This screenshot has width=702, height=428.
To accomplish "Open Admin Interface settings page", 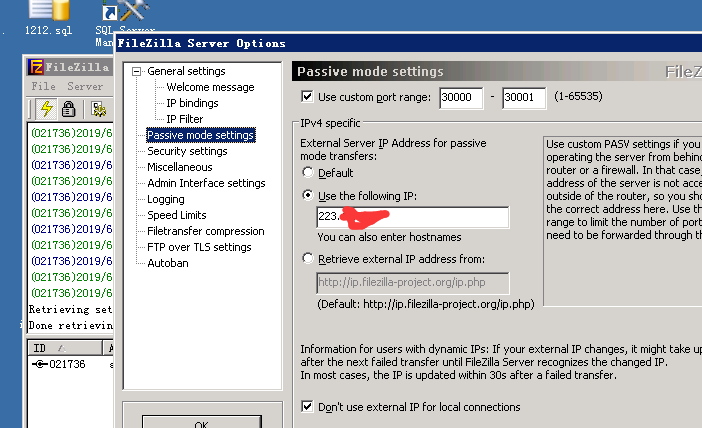I will pyautogui.click(x=206, y=183).
